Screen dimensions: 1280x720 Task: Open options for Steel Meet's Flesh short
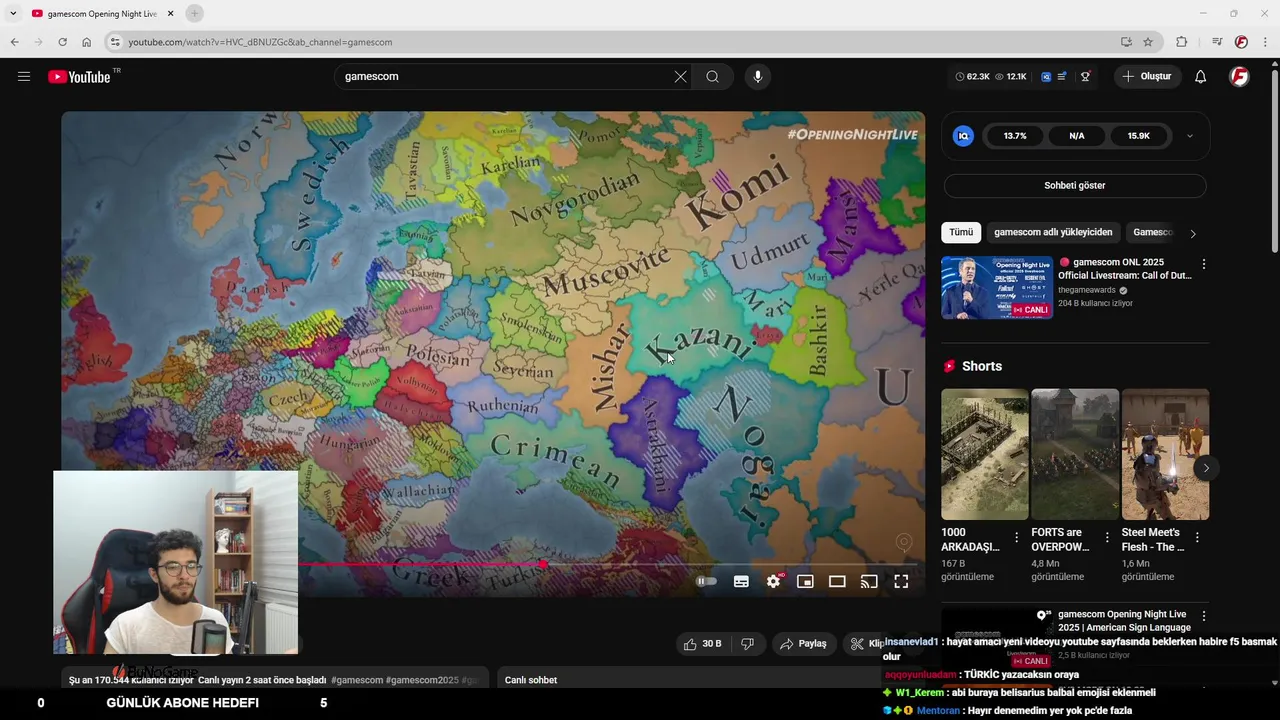click(1197, 537)
